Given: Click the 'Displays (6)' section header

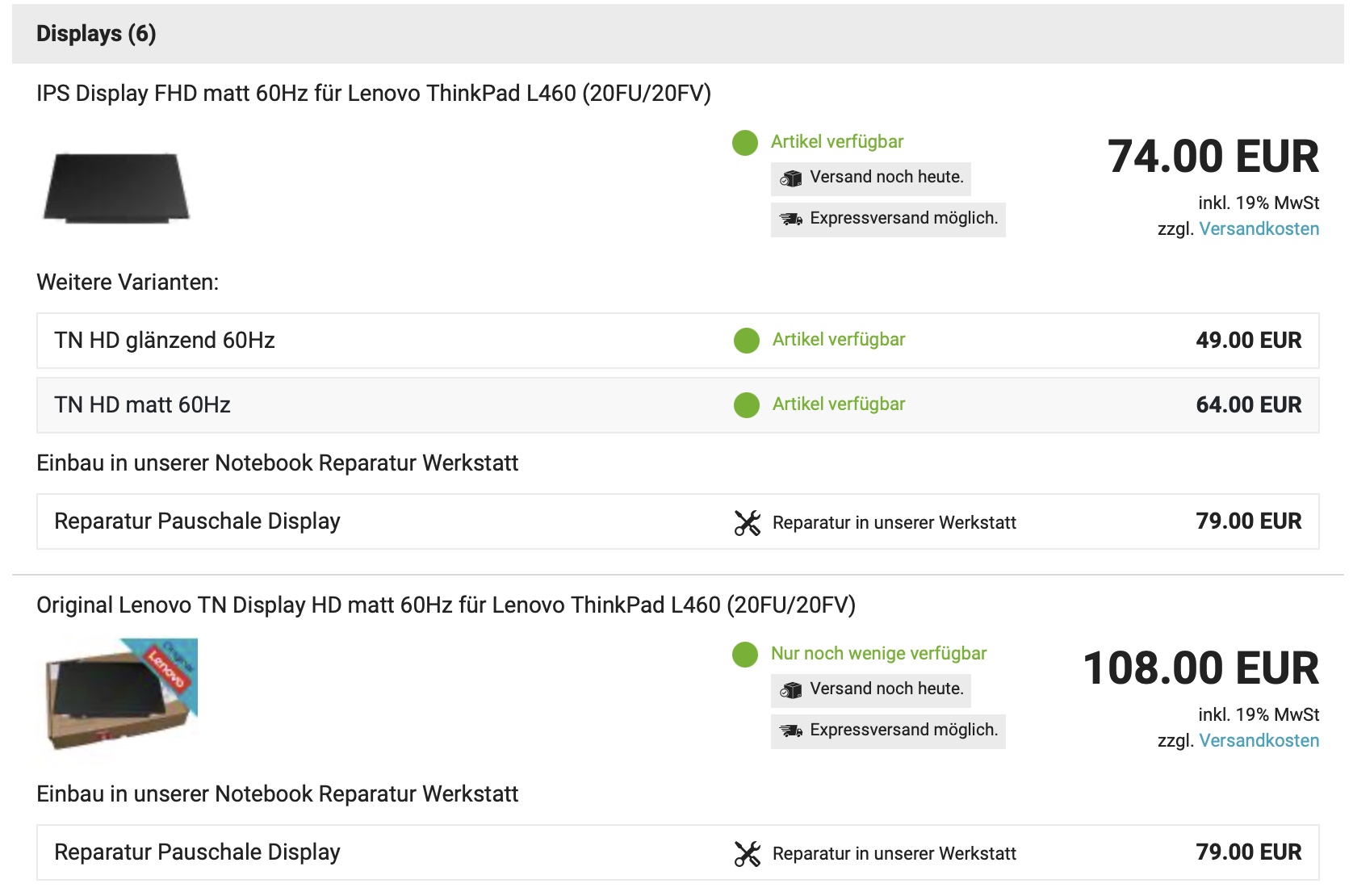Looking at the screenshot, I should coord(96,34).
